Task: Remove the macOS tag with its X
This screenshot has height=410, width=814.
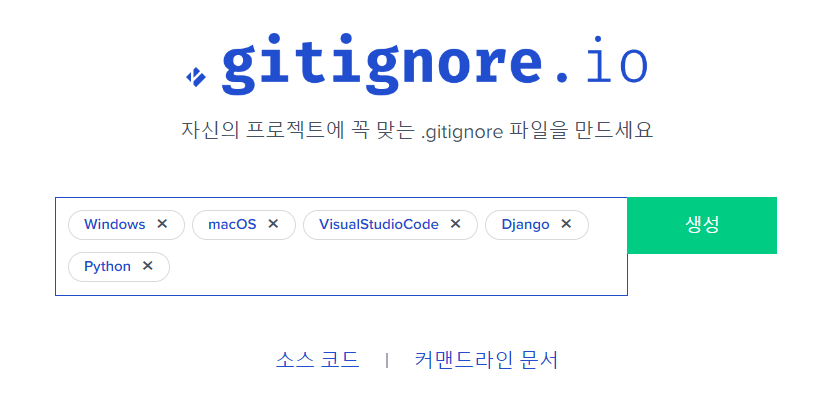Action: point(273,224)
